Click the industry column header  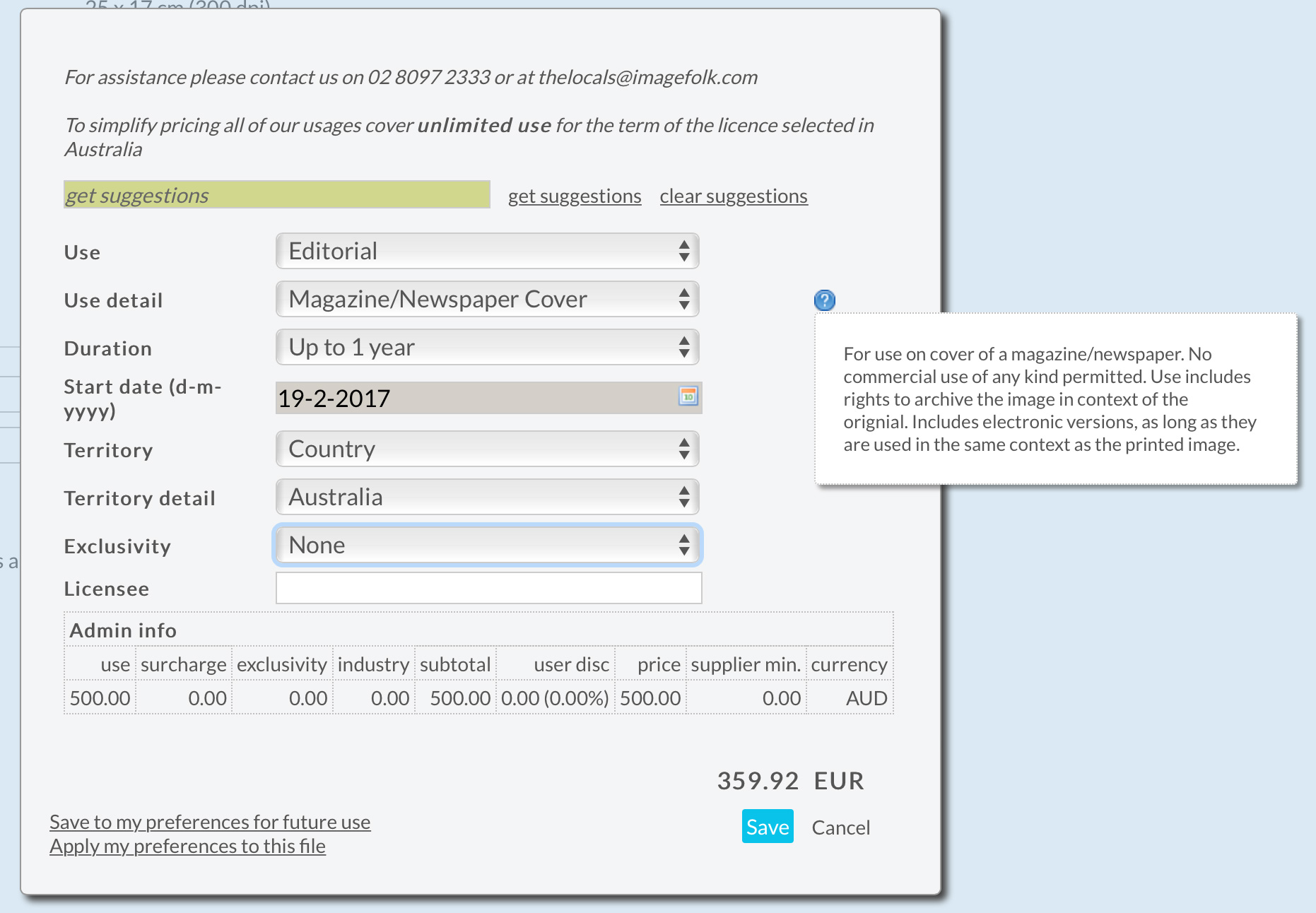point(373,664)
